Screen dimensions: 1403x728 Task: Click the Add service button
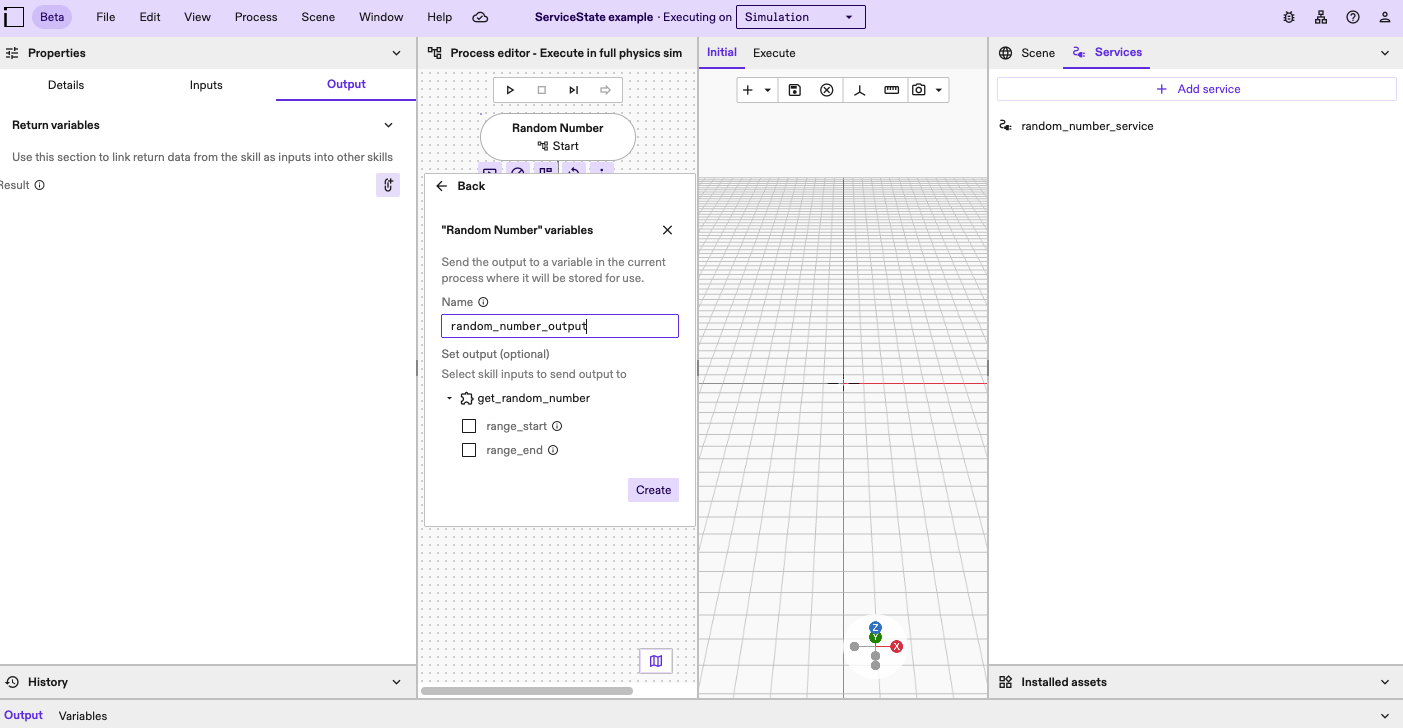(x=1197, y=89)
